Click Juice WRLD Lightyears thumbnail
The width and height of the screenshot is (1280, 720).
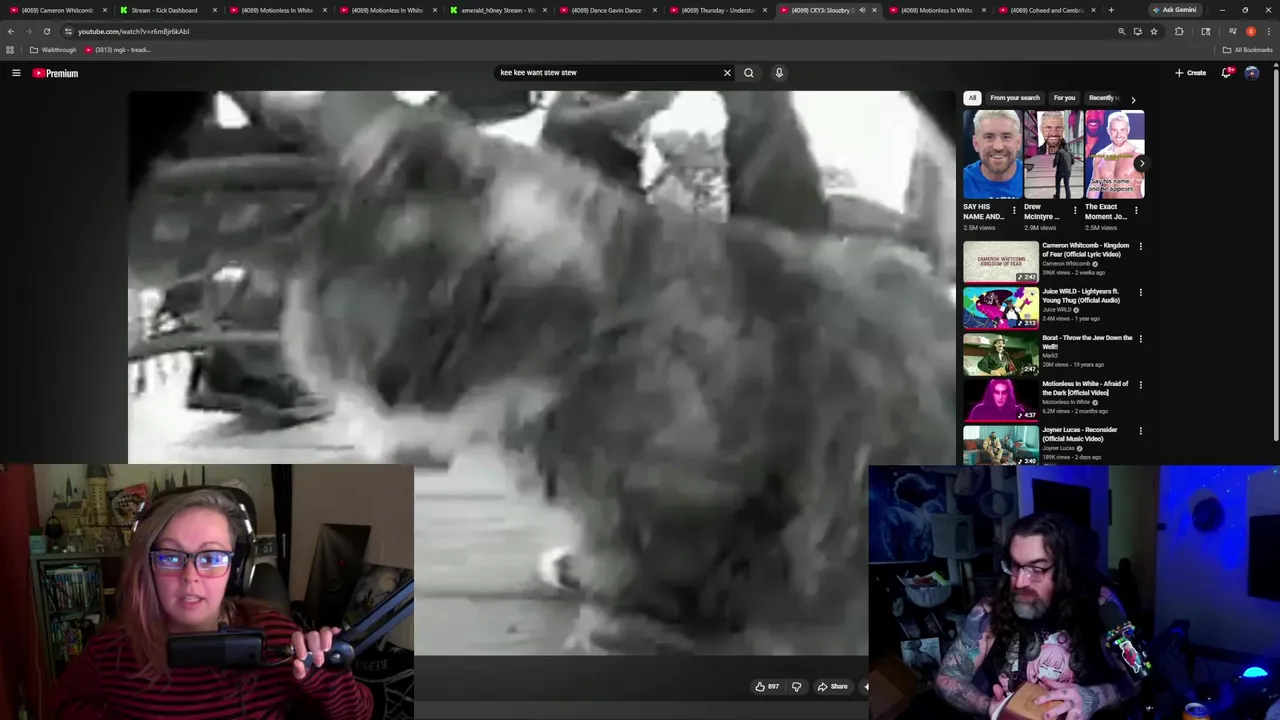click(1001, 308)
